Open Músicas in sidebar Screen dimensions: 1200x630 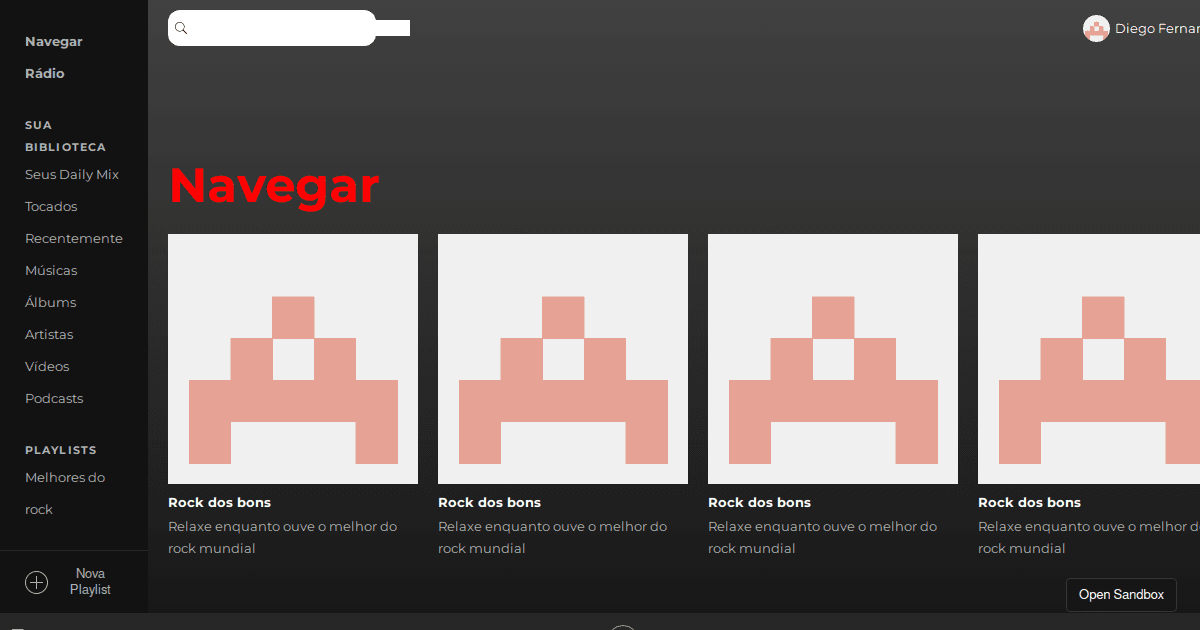coord(51,271)
